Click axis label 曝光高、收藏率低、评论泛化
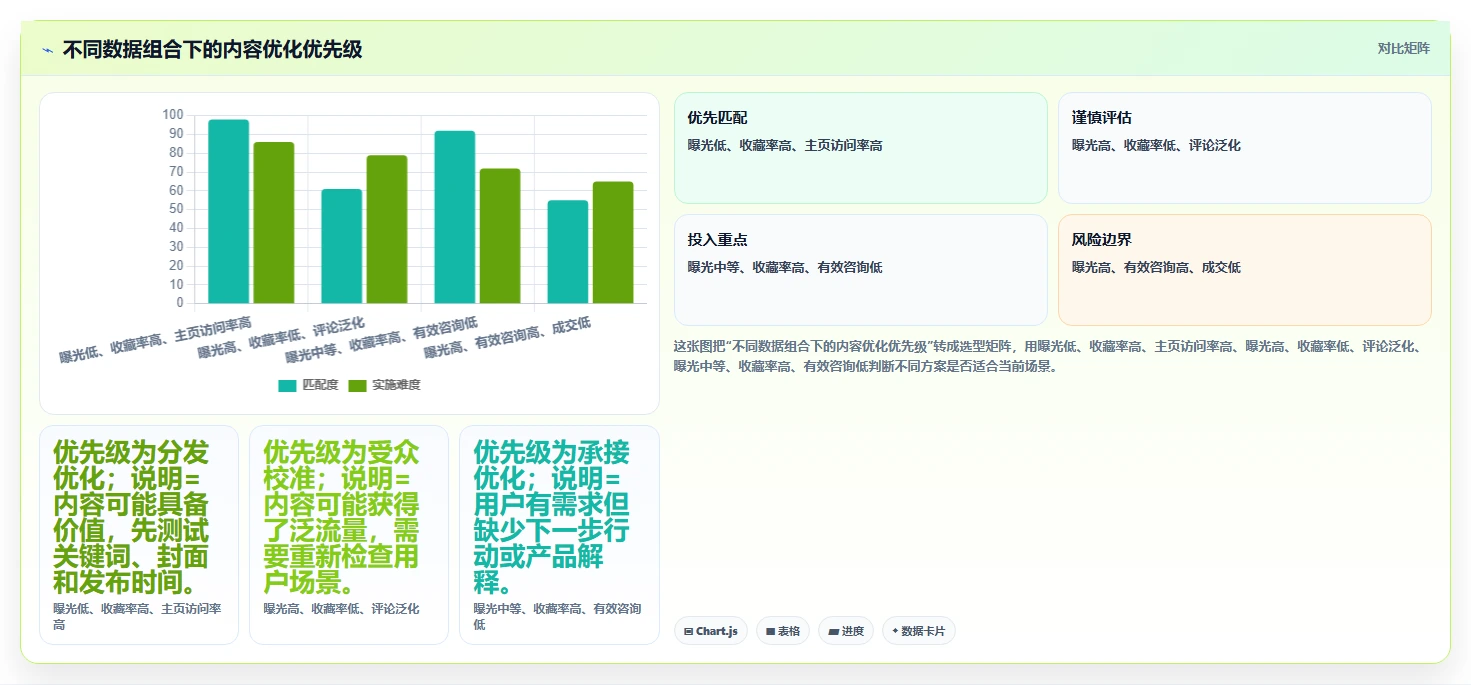Image resolution: width=1471 pixels, height=685 pixels. (282, 337)
